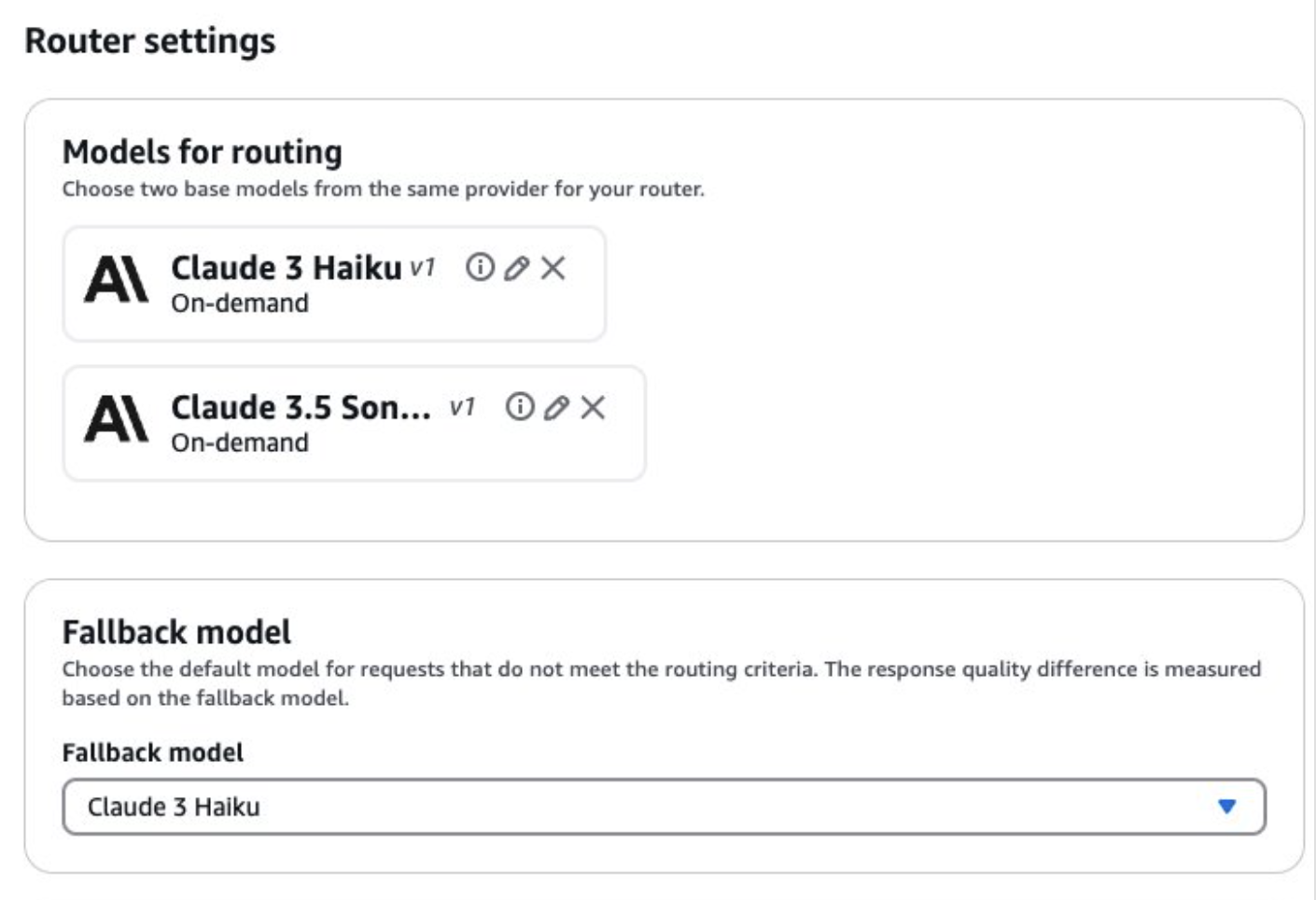Viewport: 1316px width, 900px height.
Task: Click the info icon on Claude 3 Haiku
Action: pyautogui.click(x=479, y=268)
